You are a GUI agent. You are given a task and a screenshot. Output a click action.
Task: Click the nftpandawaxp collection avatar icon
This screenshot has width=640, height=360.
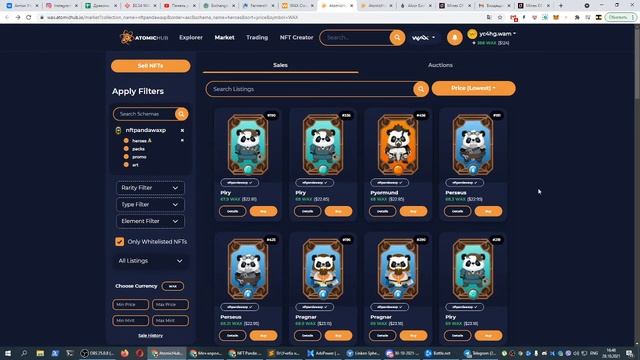click(x=118, y=131)
